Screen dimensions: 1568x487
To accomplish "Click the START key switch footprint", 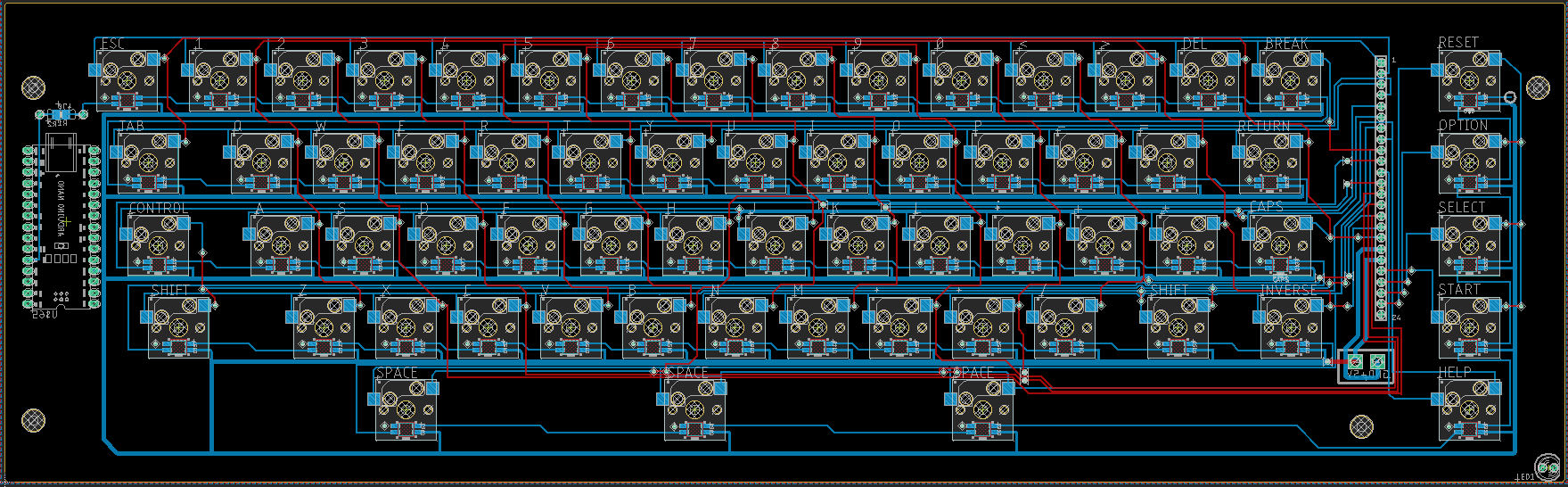I will click(x=1470, y=327).
